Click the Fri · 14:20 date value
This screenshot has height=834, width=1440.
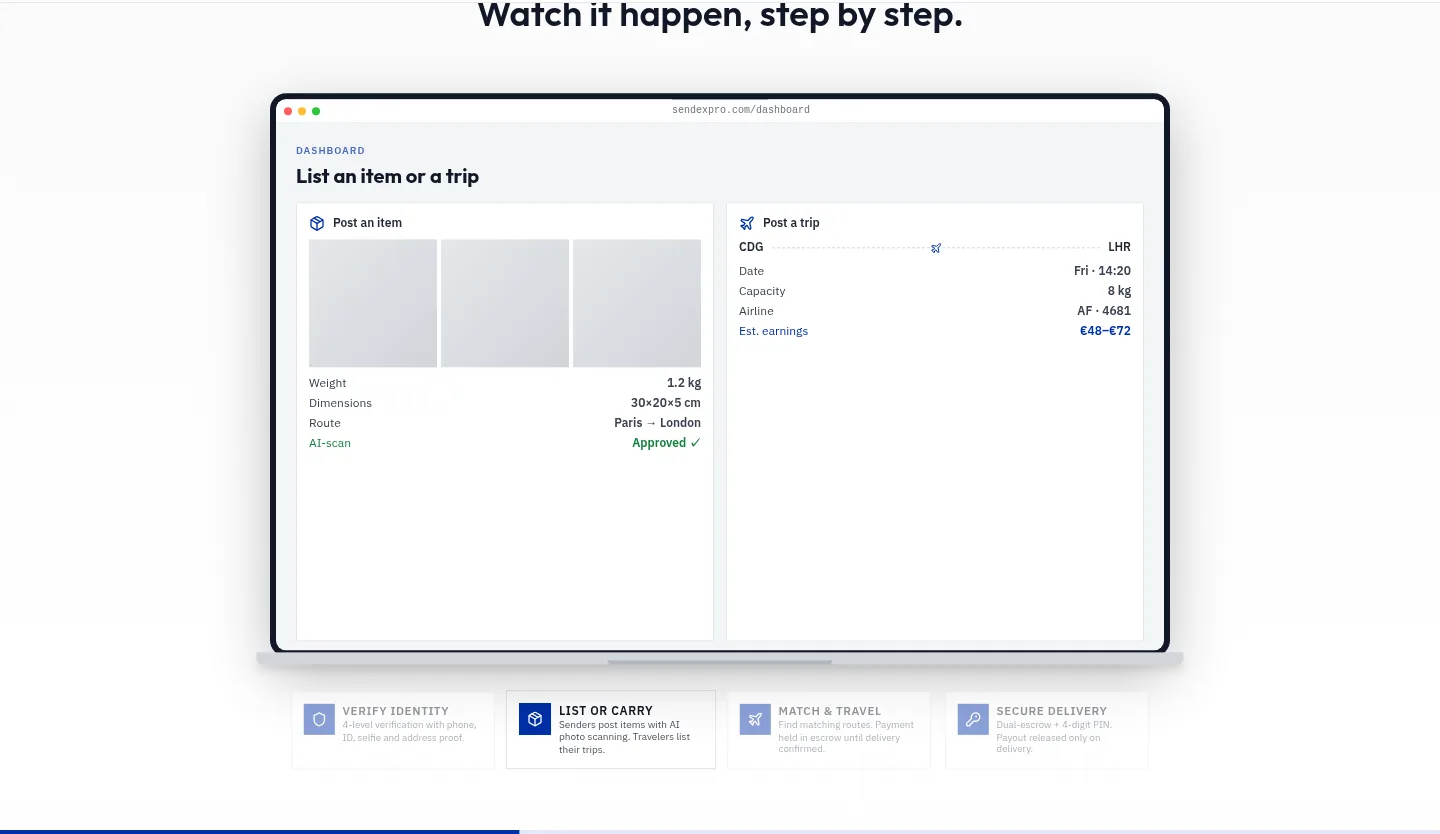[x=1102, y=271]
